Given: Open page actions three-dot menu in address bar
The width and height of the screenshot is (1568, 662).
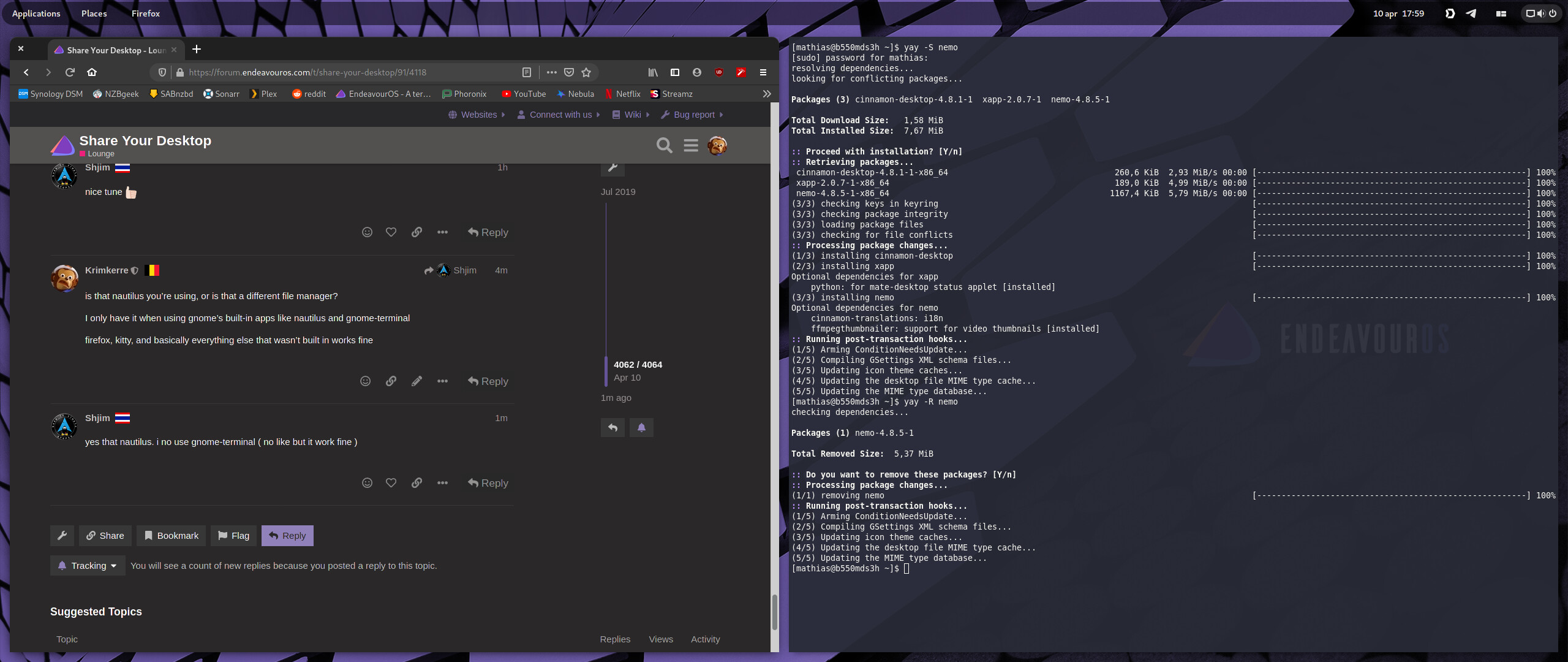Looking at the screenshot, I should pos(552,72).
